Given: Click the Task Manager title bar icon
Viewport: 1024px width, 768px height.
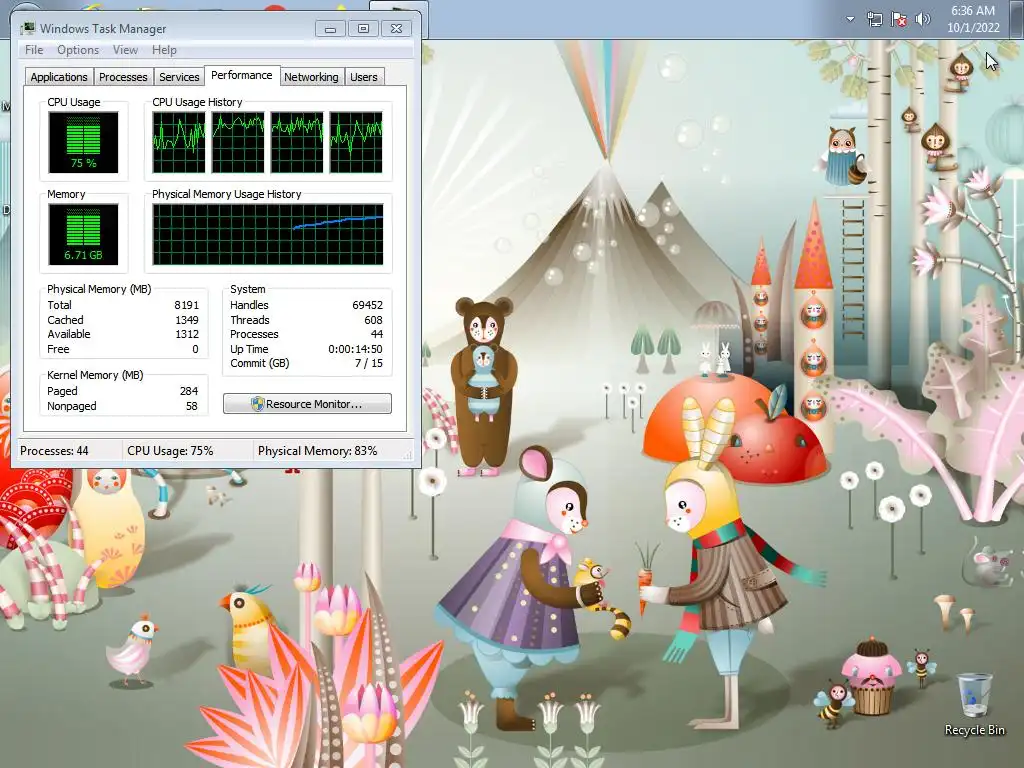Looking at the screenshot, I should (x=27, y=28).
